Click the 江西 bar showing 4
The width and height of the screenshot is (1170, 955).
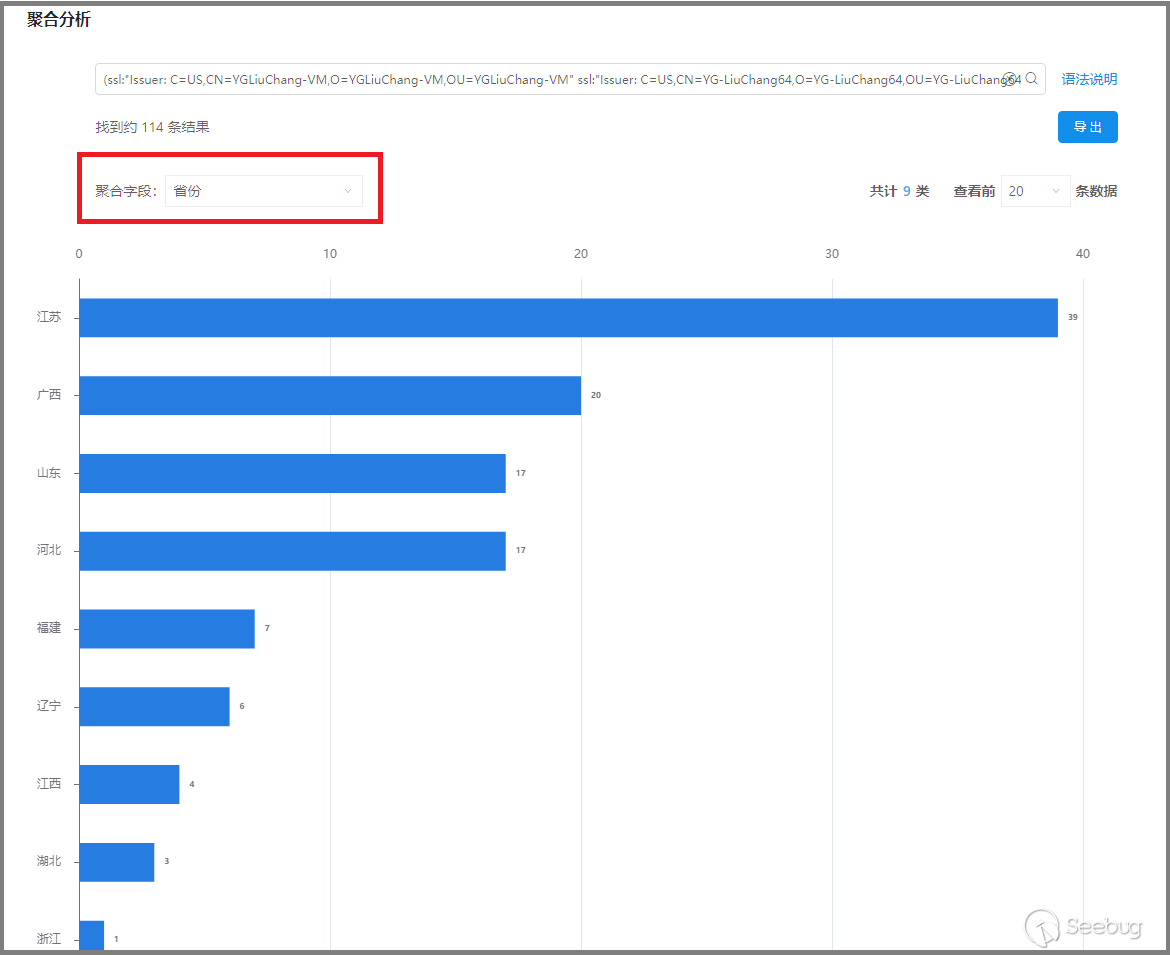pos(129,784)
